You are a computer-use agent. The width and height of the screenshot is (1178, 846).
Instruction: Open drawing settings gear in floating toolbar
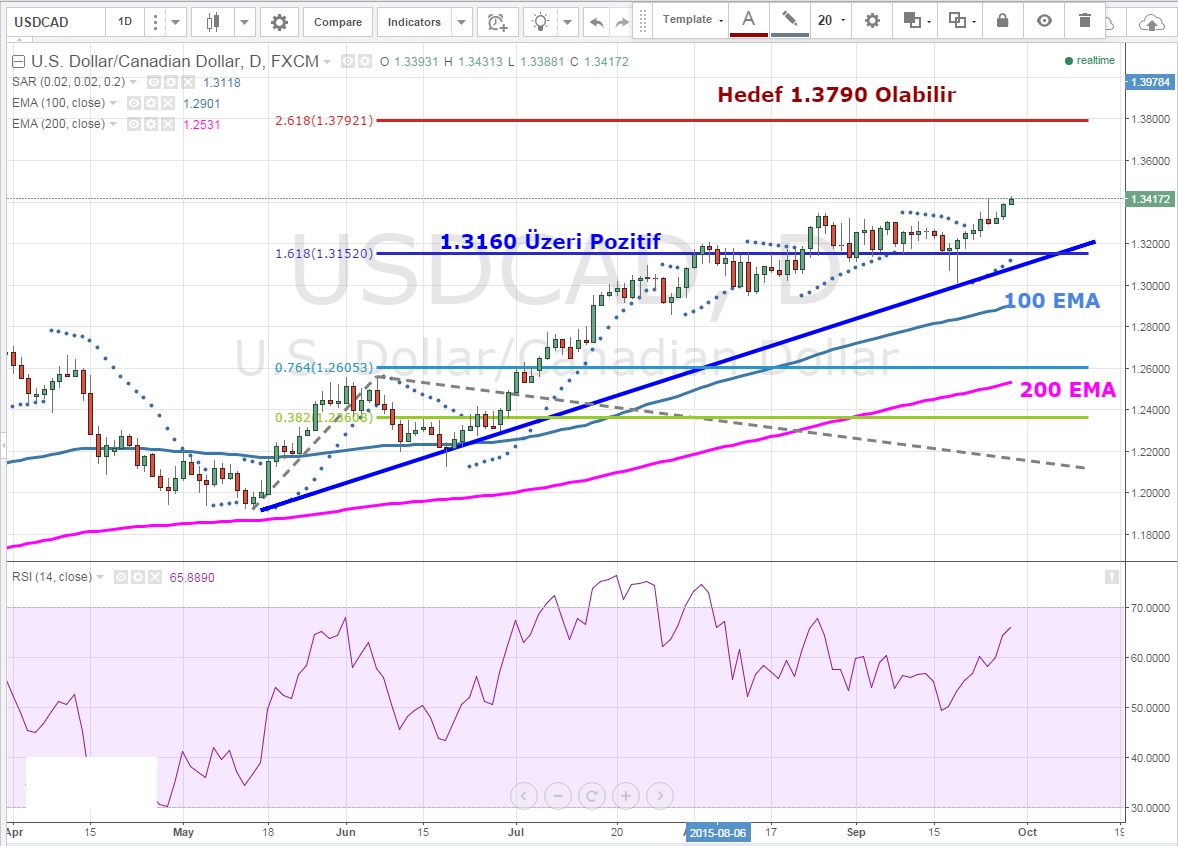pos(872,20)
